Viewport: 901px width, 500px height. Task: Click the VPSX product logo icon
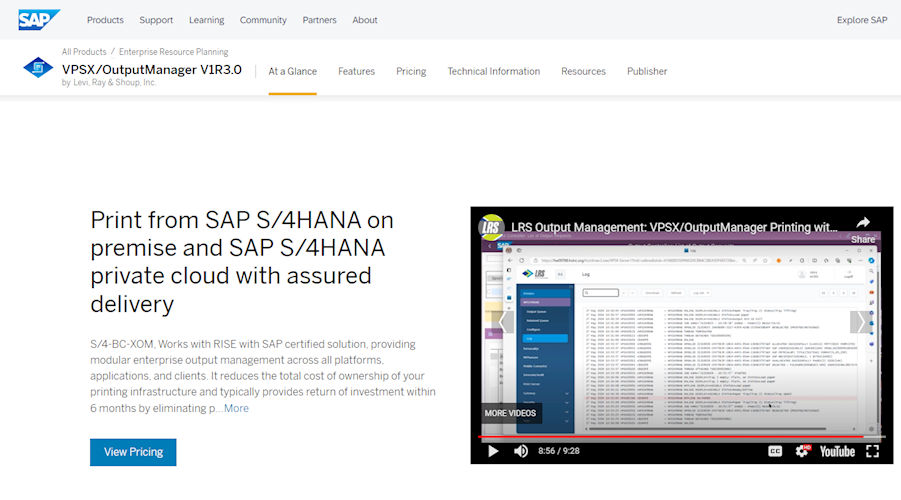[x=38, y=69]
